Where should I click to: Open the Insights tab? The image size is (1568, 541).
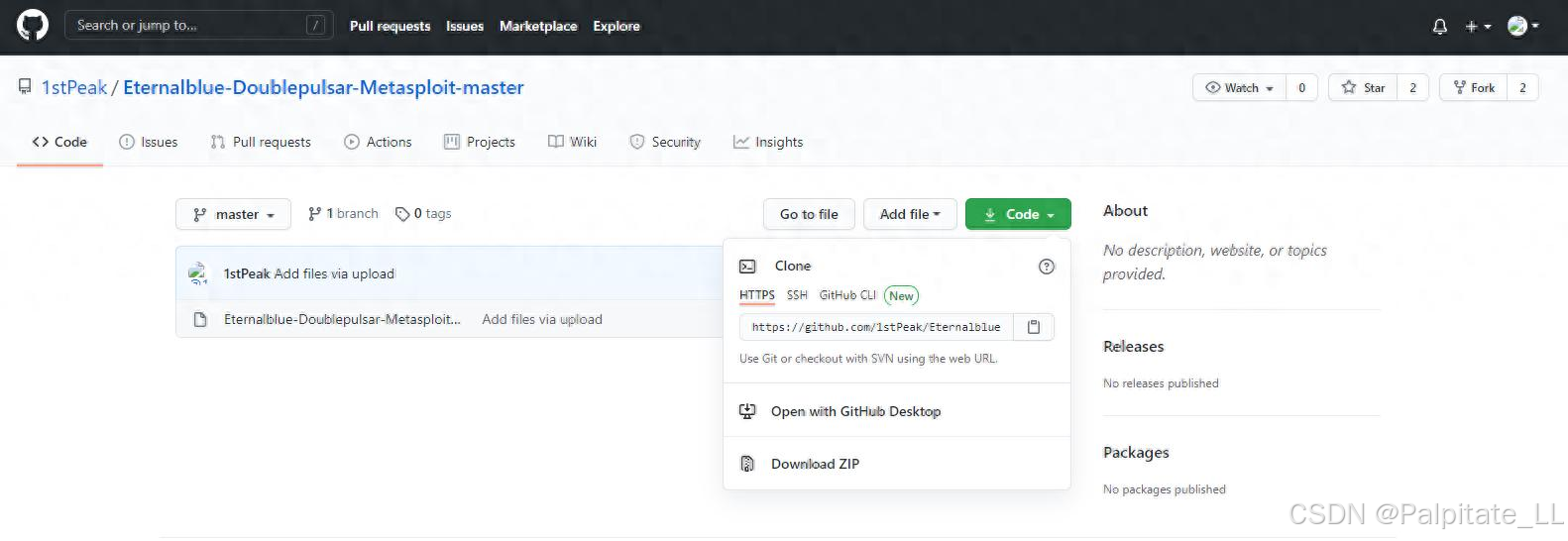pos(768,142)
